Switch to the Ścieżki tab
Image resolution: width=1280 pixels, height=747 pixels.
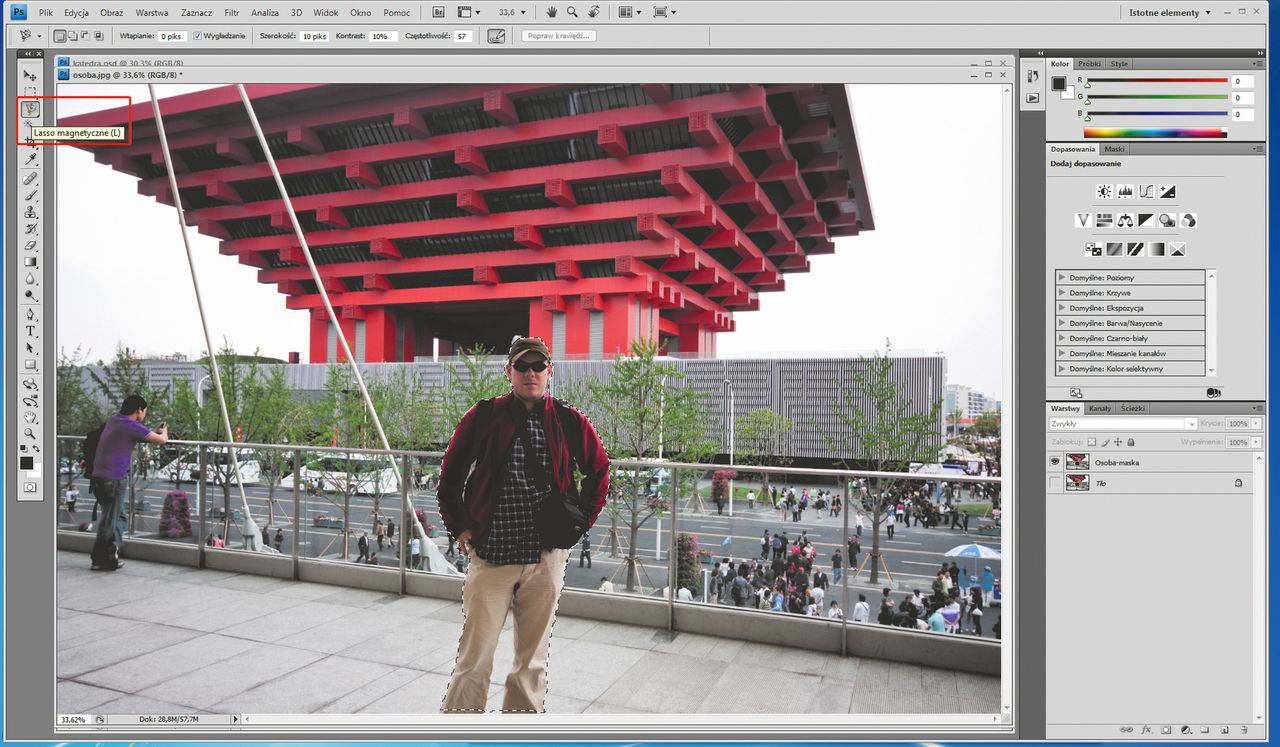click(x=1133, y=408)
